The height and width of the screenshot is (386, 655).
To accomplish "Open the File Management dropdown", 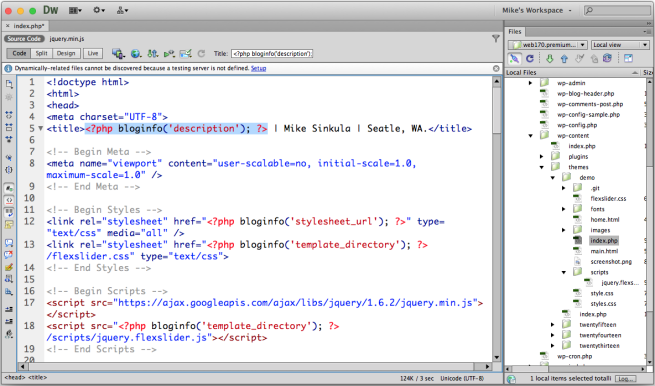I will click(152, 53).
